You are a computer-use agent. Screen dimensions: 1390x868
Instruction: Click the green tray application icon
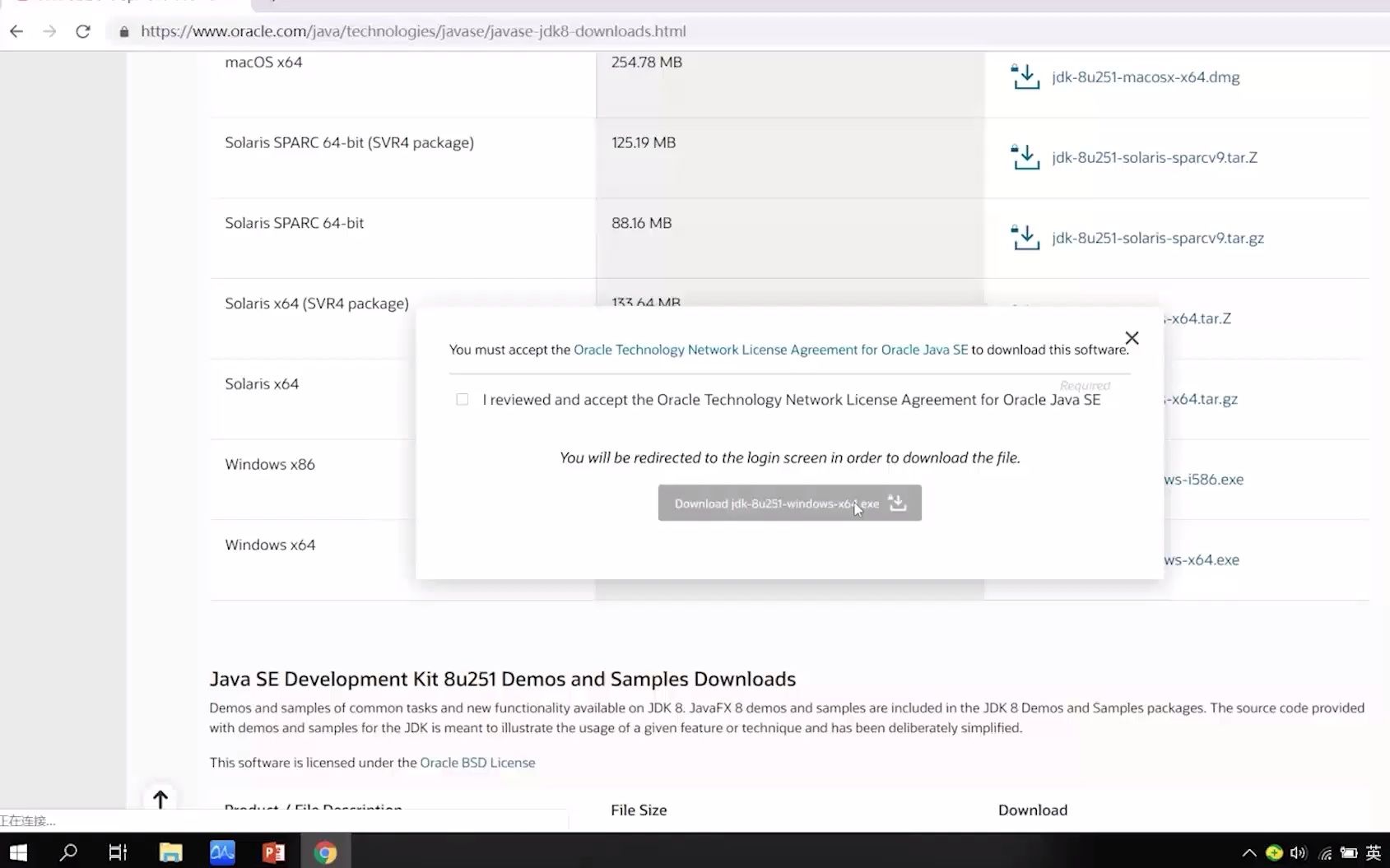tap(1274, 853)
